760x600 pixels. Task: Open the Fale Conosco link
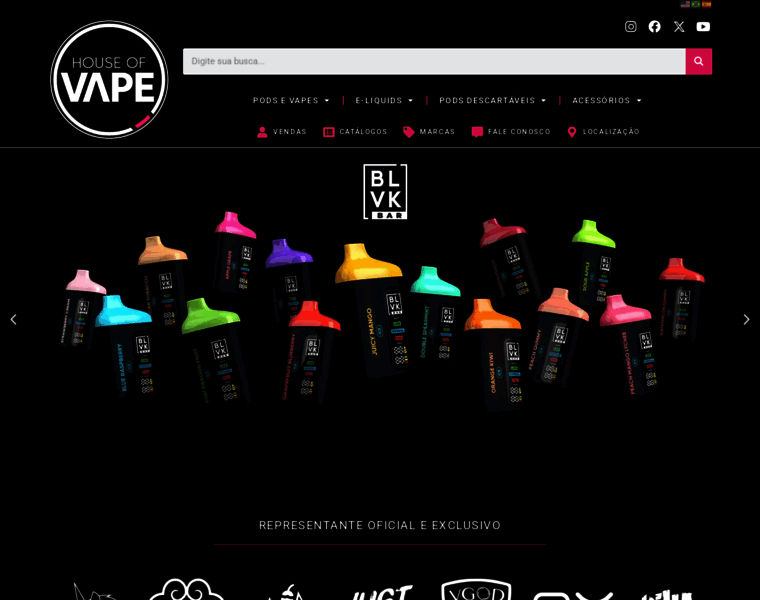click(x=519, y=132)
